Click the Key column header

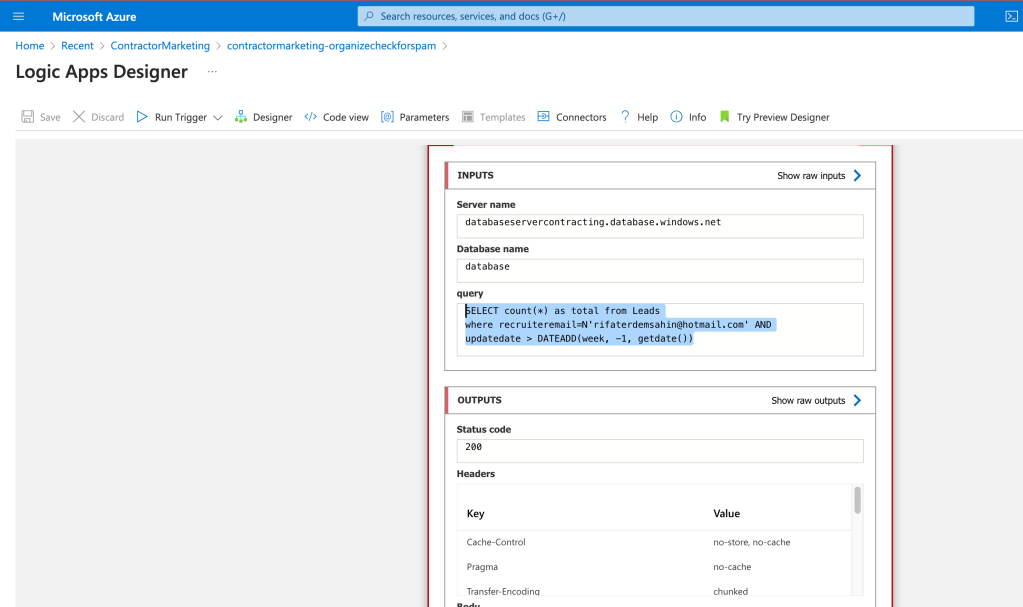(x=476, y=514)
